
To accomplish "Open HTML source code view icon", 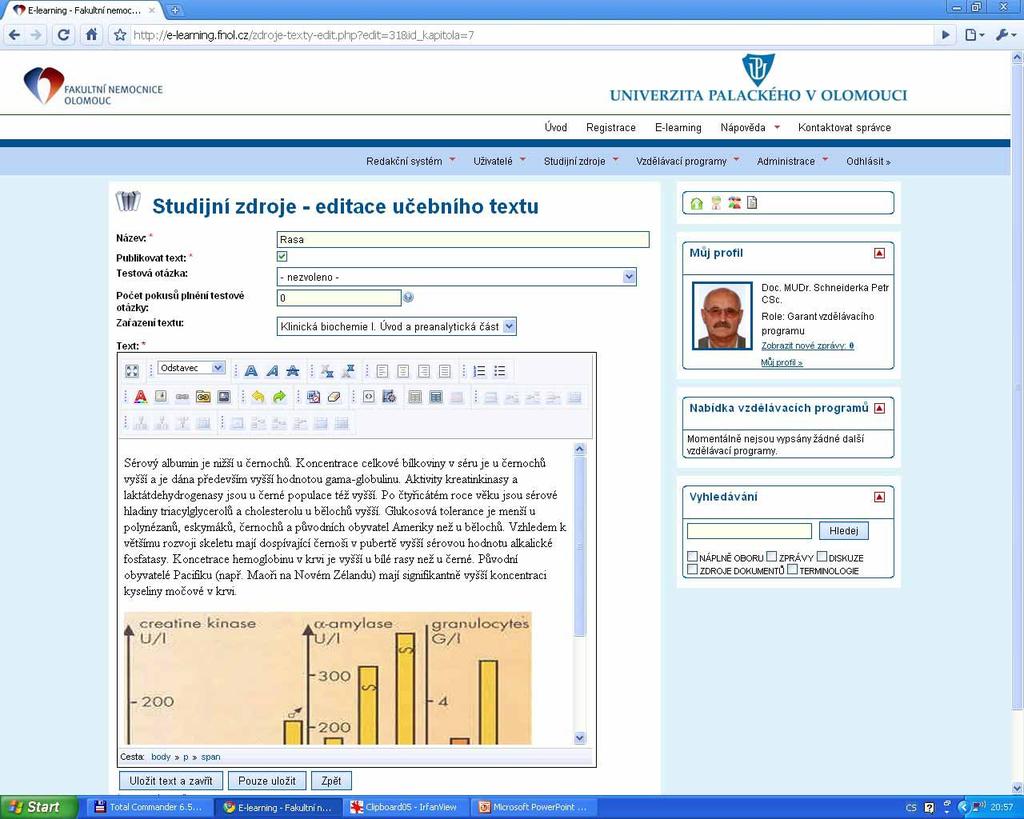I will point(368,396).
